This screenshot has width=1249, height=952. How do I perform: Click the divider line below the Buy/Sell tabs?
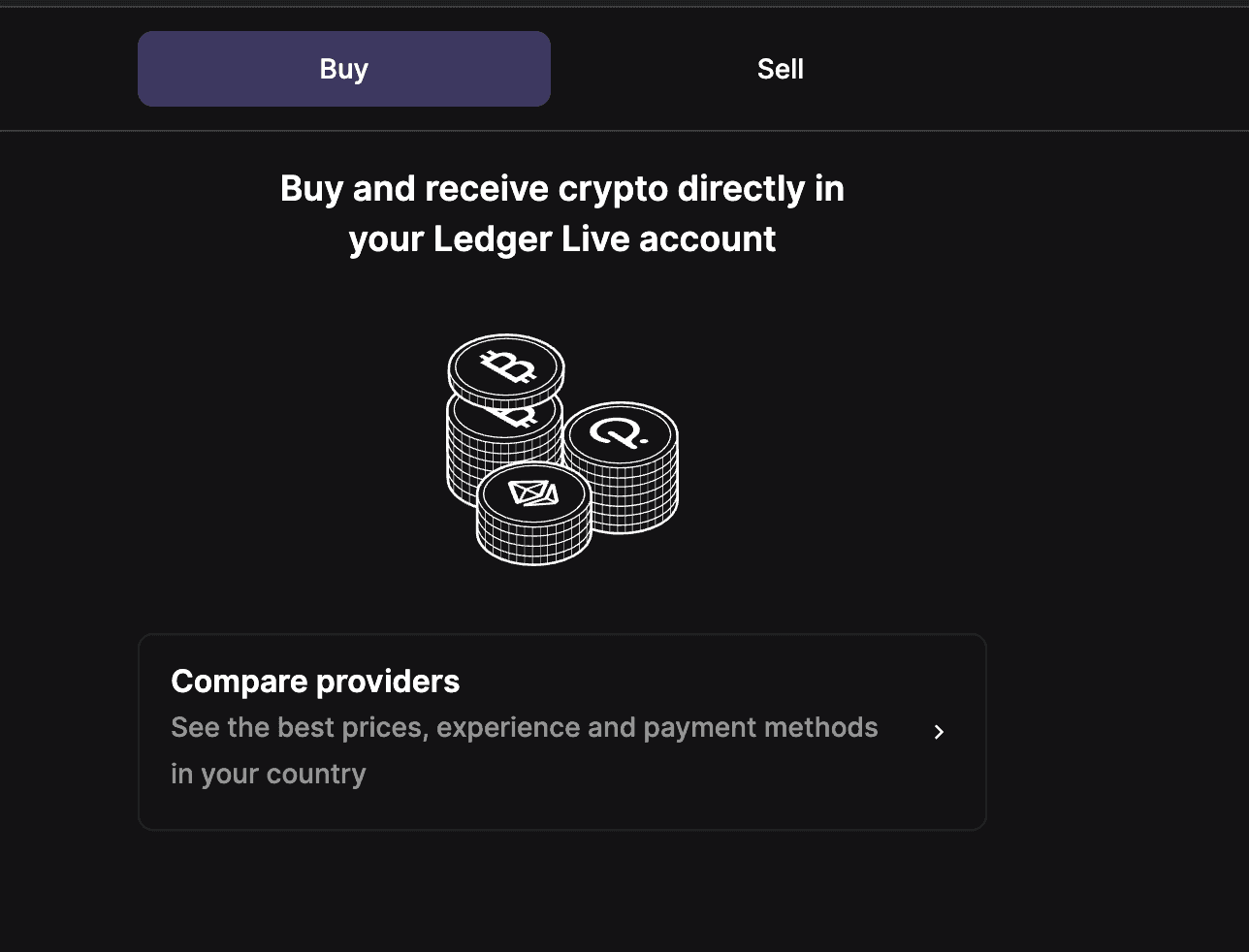[624, 131]
